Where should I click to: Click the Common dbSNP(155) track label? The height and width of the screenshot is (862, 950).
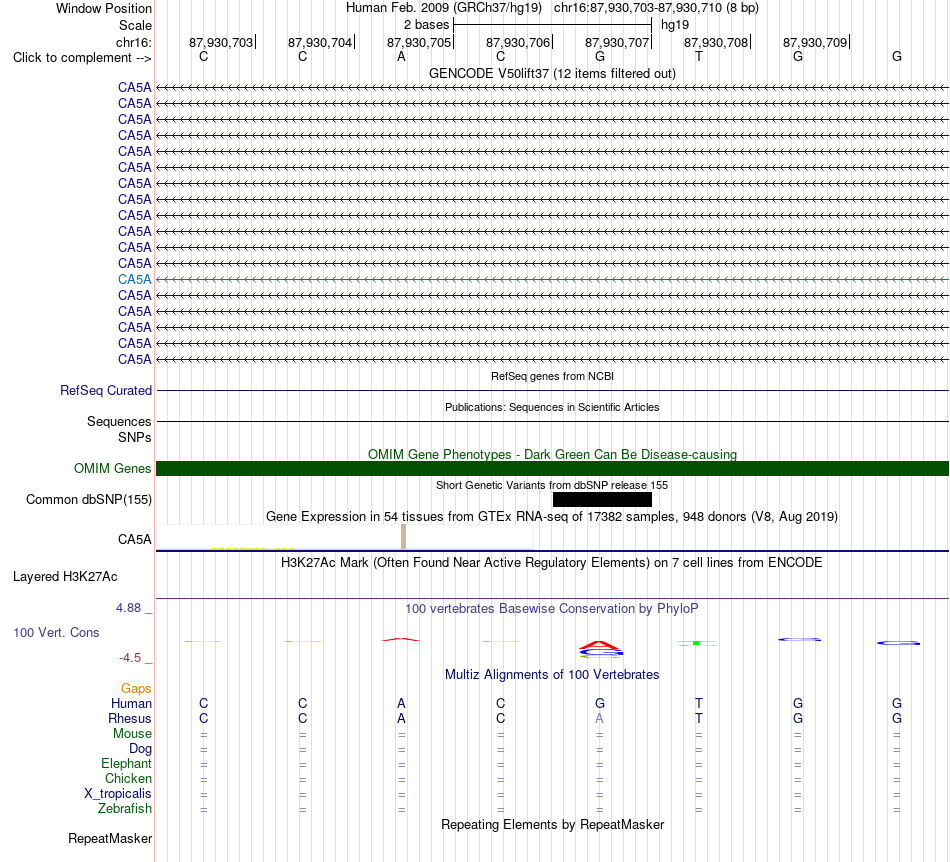(x=88, y=499)
